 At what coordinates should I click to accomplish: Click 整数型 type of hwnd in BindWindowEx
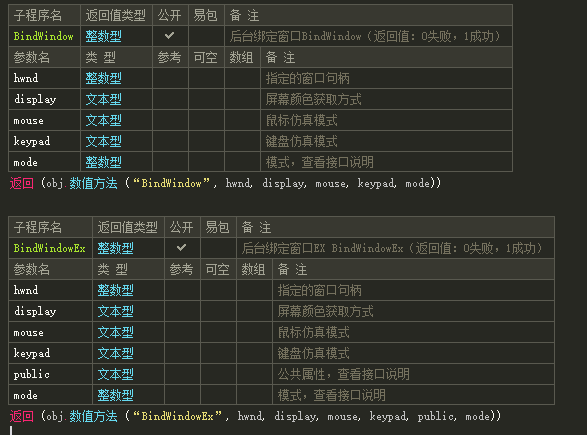tap(116, 290)
